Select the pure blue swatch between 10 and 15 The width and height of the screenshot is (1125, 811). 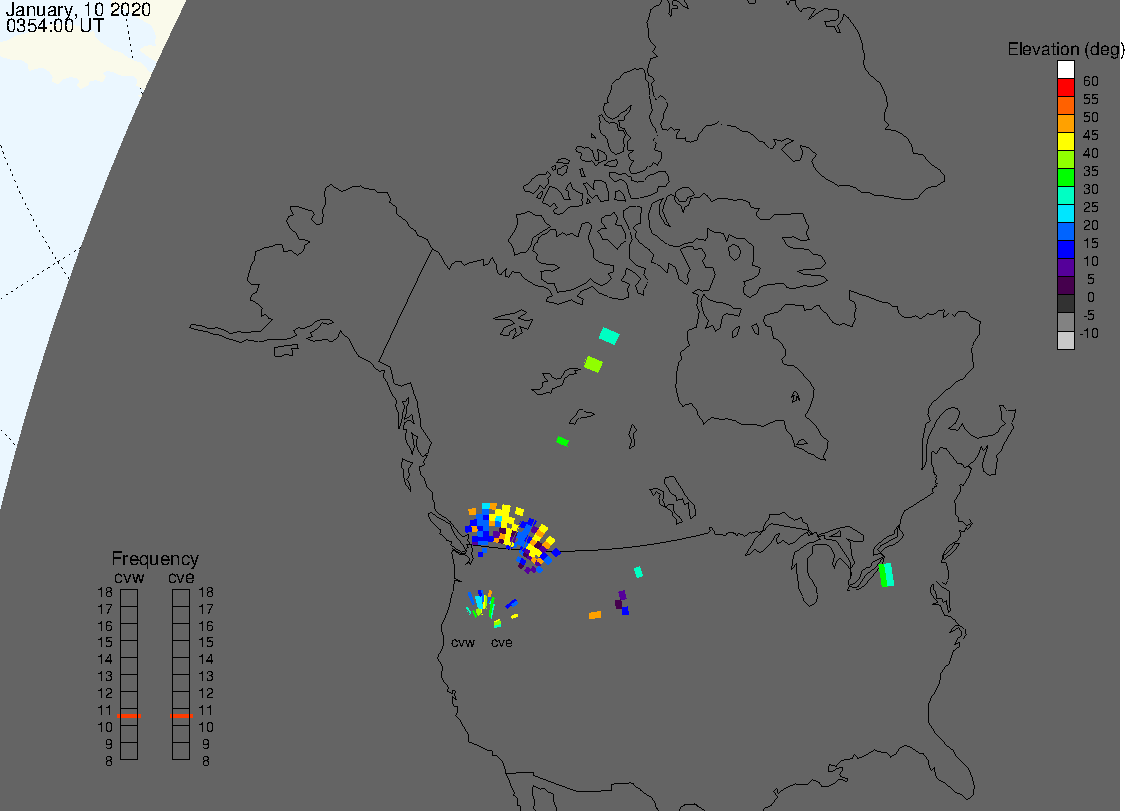point(1065,249)
